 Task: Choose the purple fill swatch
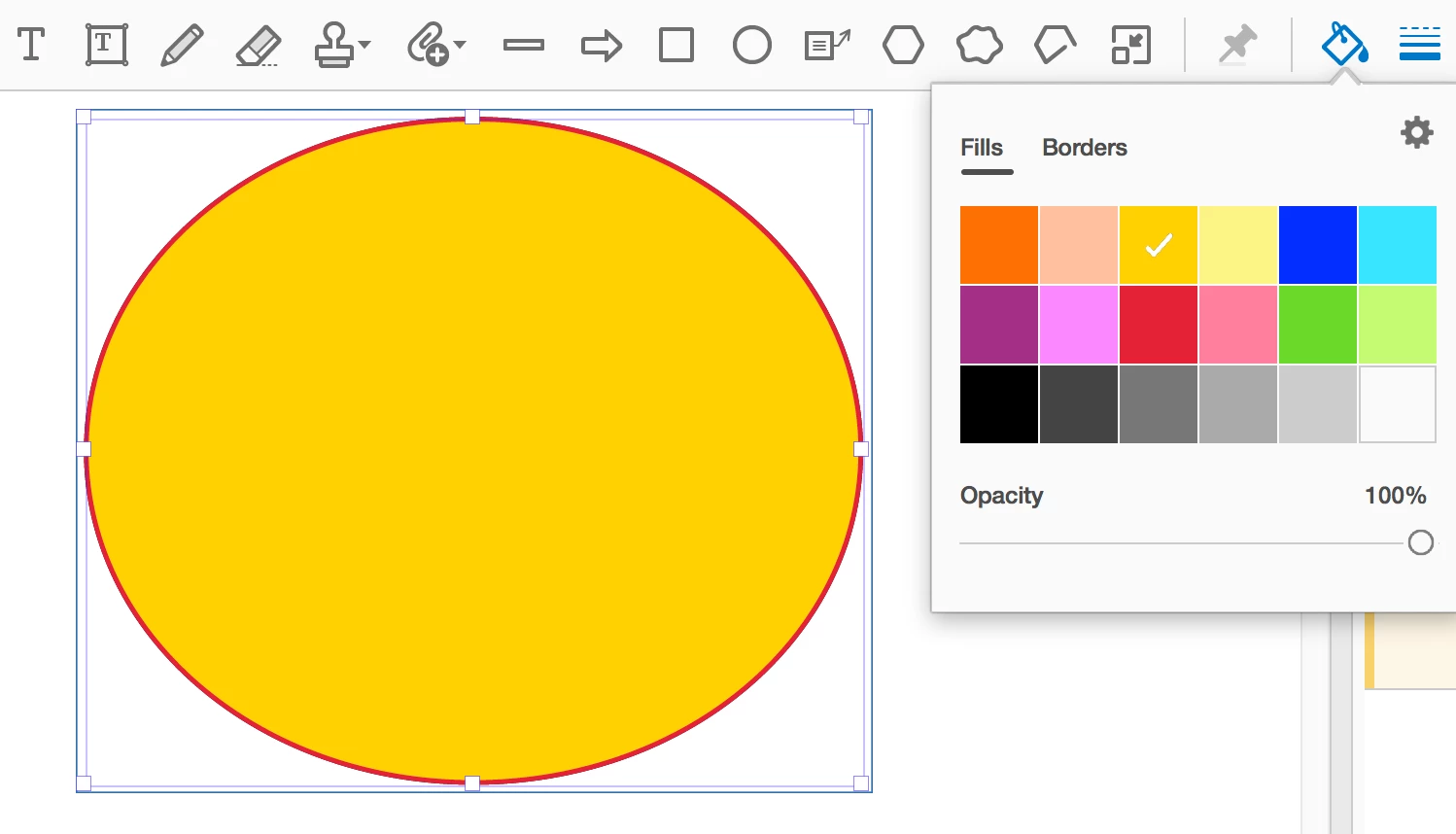(x=999, y=325)
